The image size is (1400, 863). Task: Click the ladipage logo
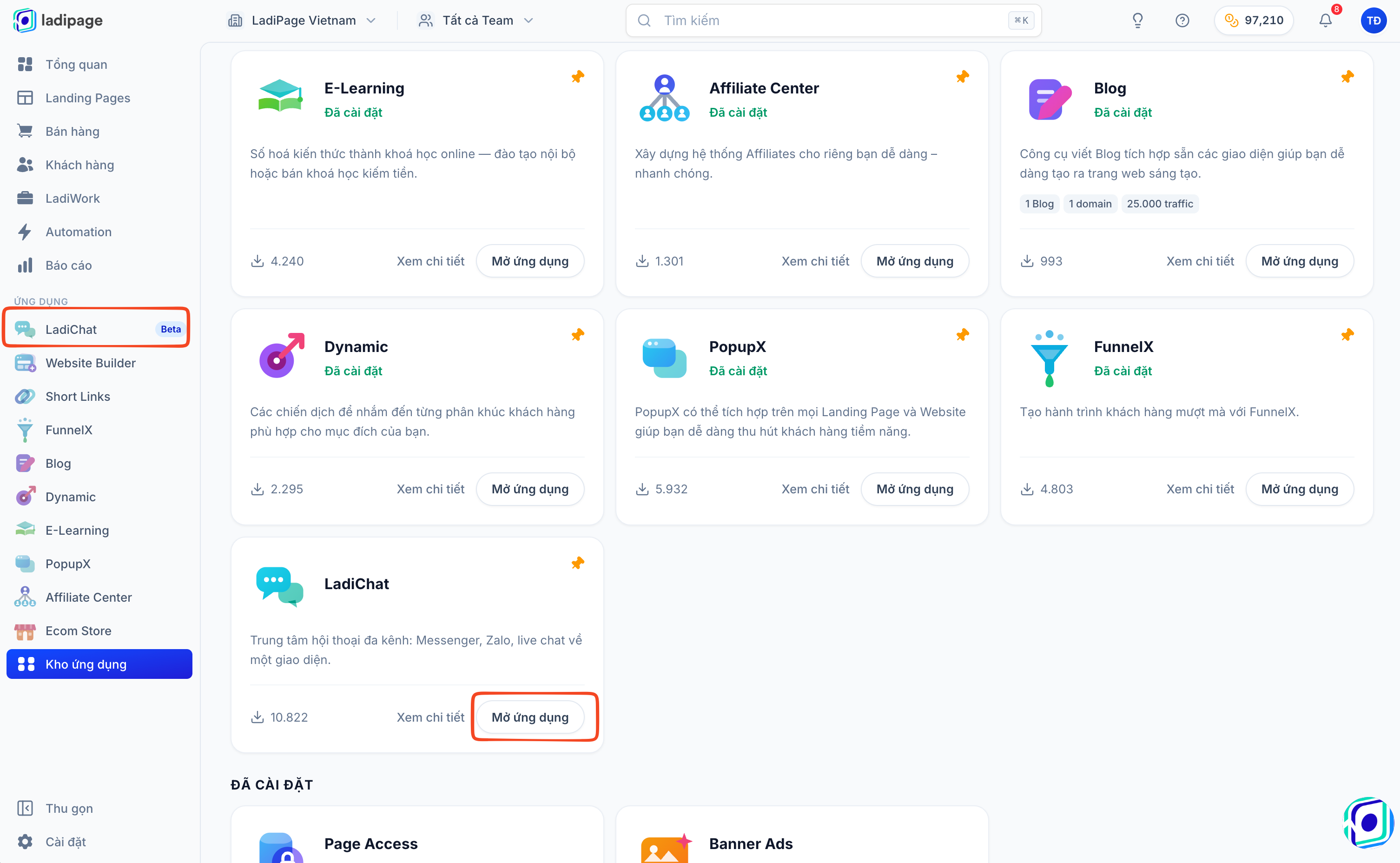(58, 20)
